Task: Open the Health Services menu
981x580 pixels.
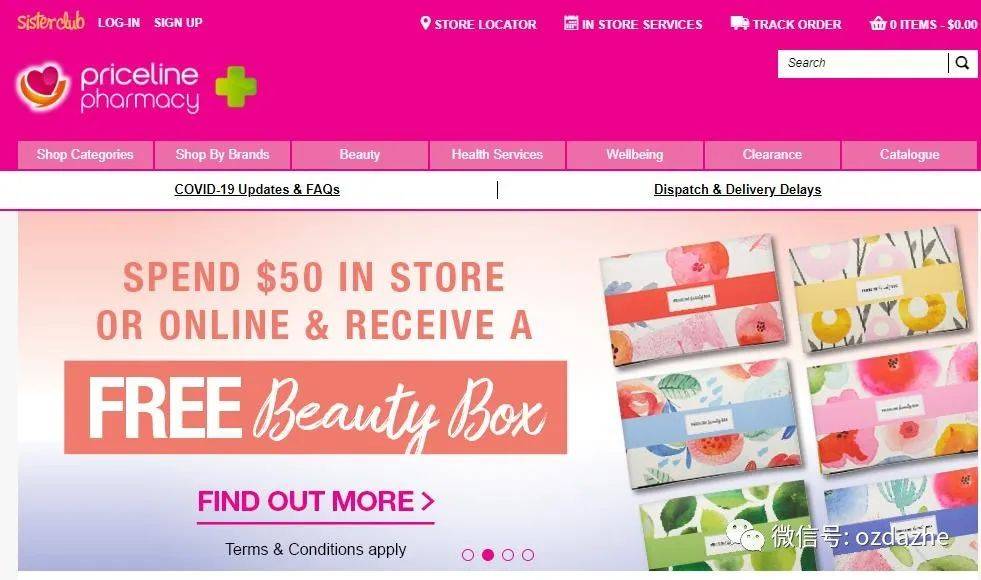Action: [497, 155]
